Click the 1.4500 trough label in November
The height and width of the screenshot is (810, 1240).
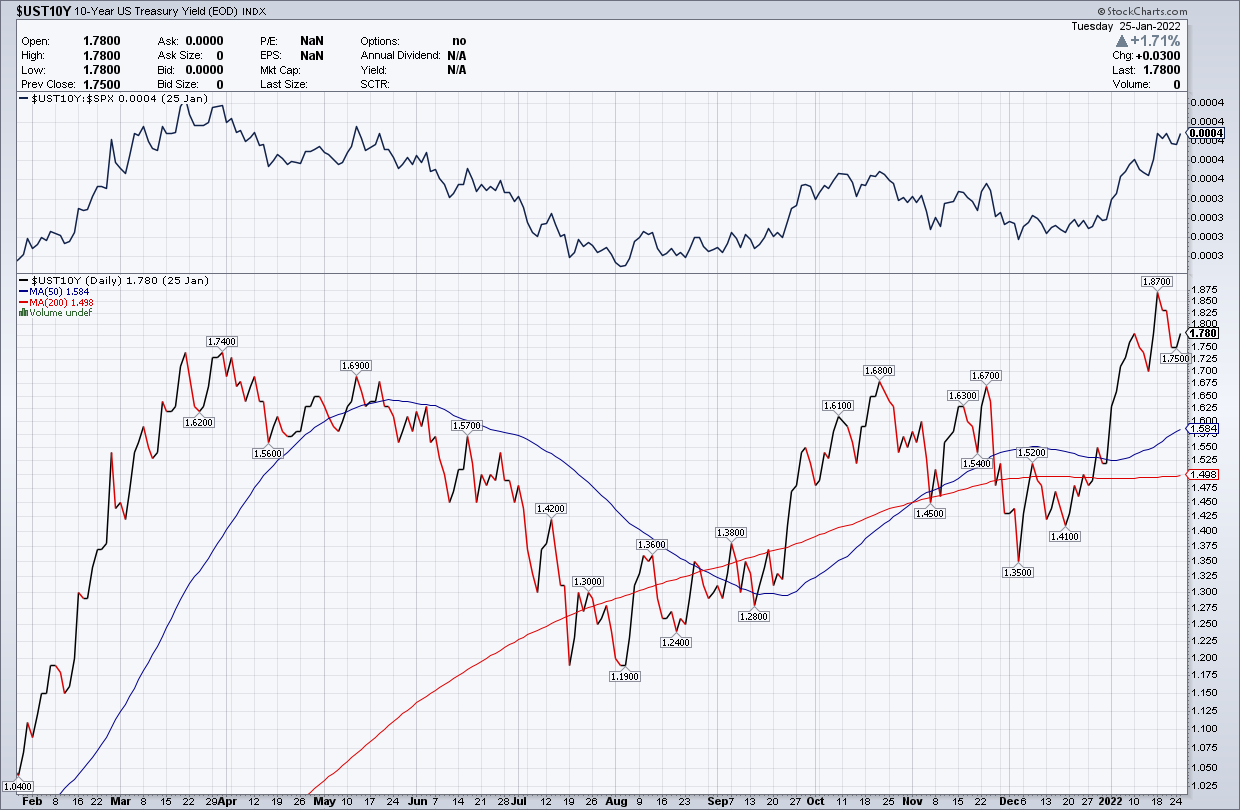coord(931,513)
